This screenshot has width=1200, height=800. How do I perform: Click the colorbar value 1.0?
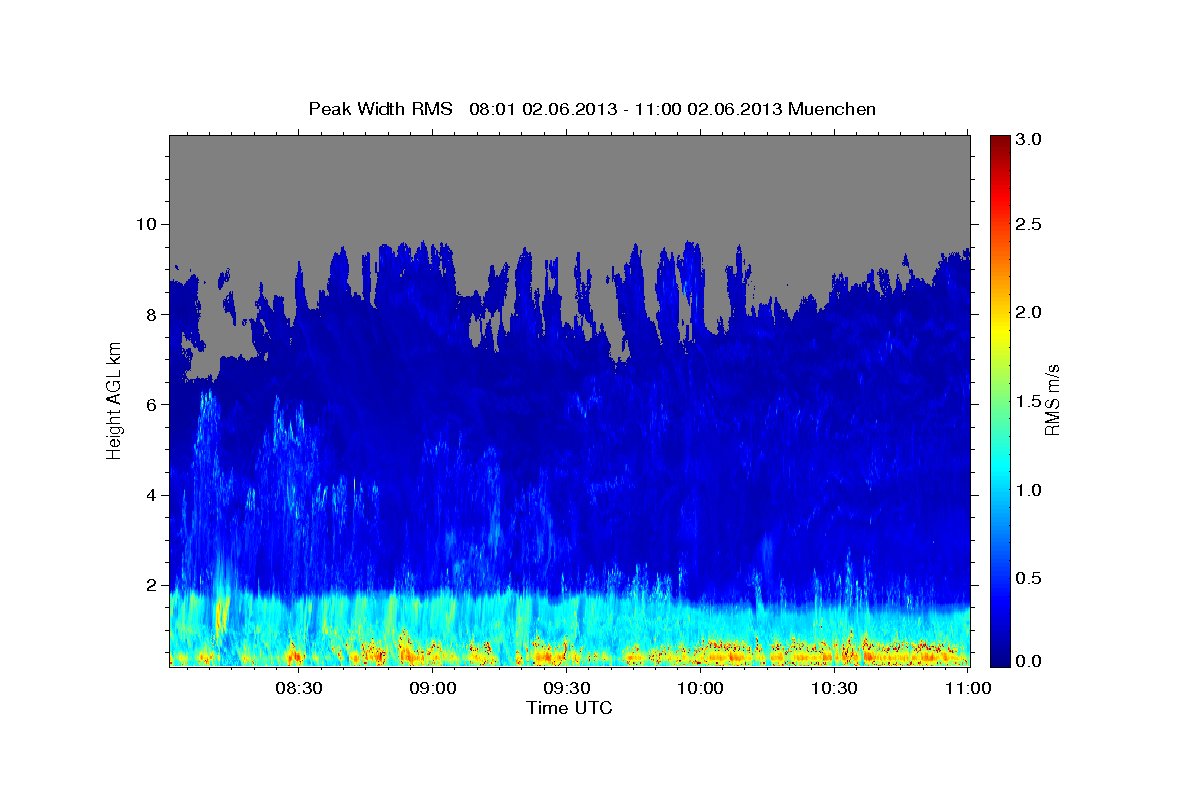(x=1029, y=489)
